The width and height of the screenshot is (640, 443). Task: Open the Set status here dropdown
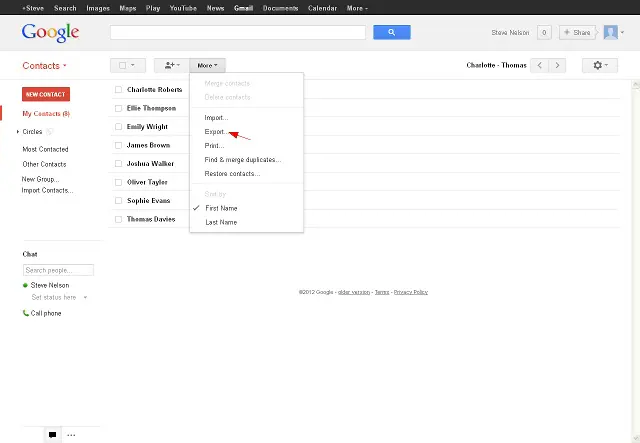[85, 297]
